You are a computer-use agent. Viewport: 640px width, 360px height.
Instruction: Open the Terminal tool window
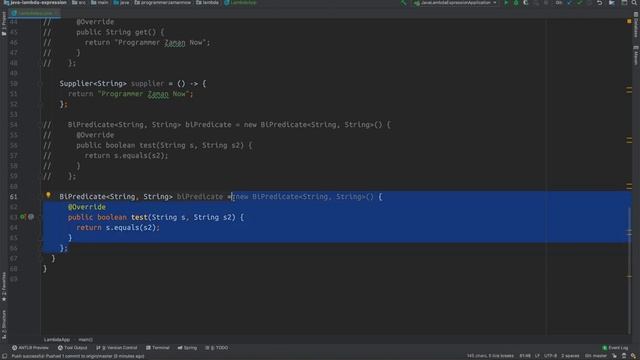point(158,348)
